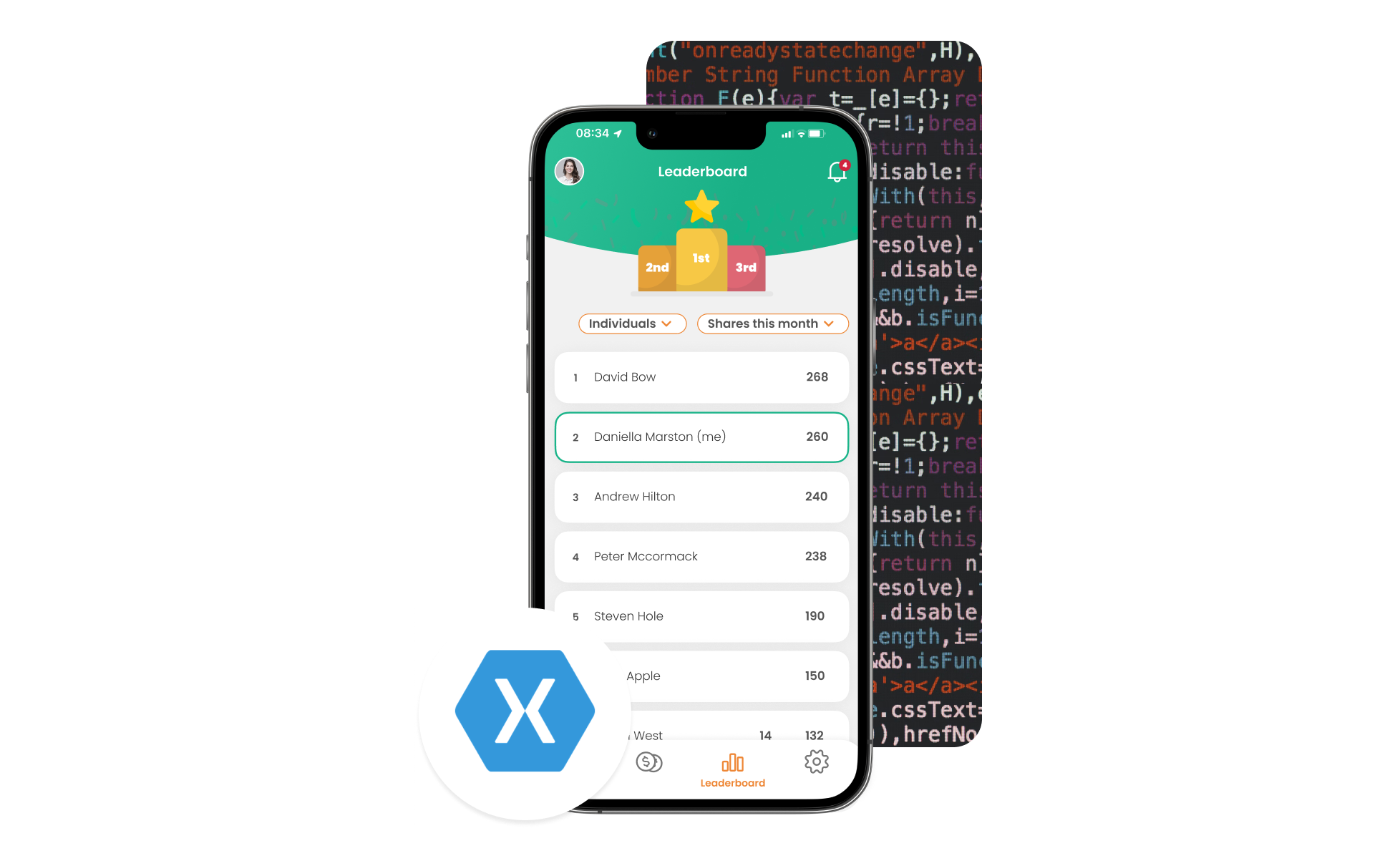
Task: Toggle monthly shares view off
Action: point(771,322)
